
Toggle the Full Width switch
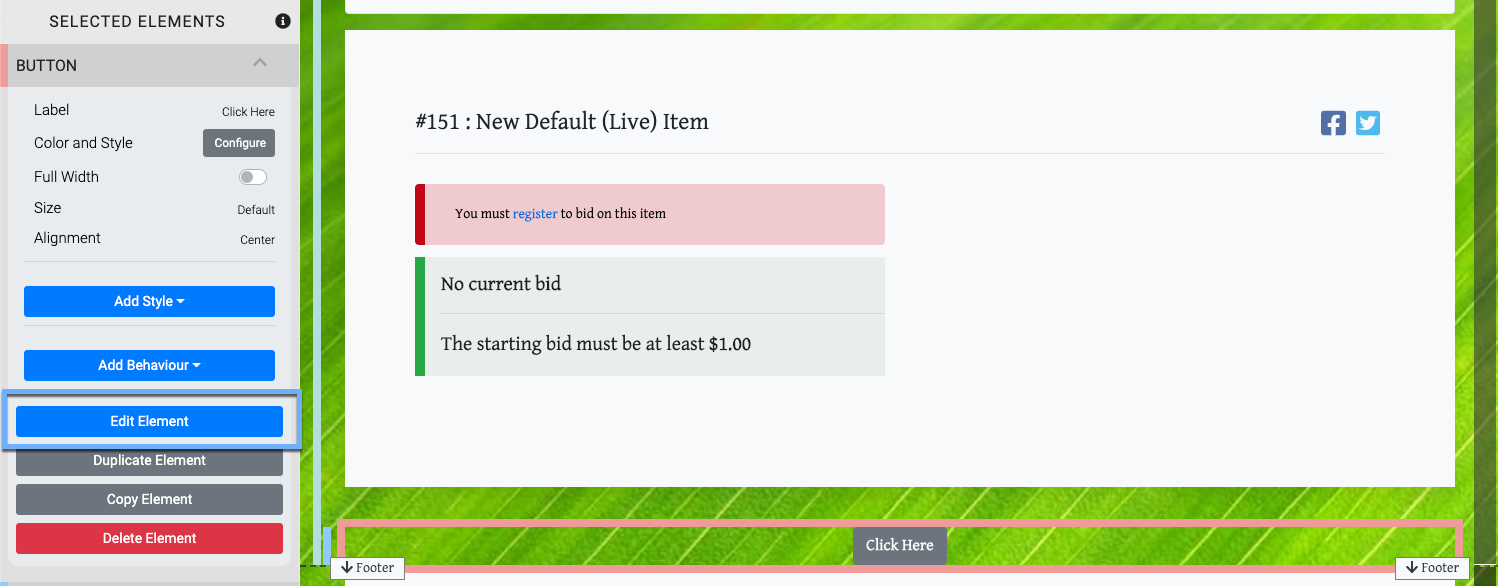pos(253,177)
